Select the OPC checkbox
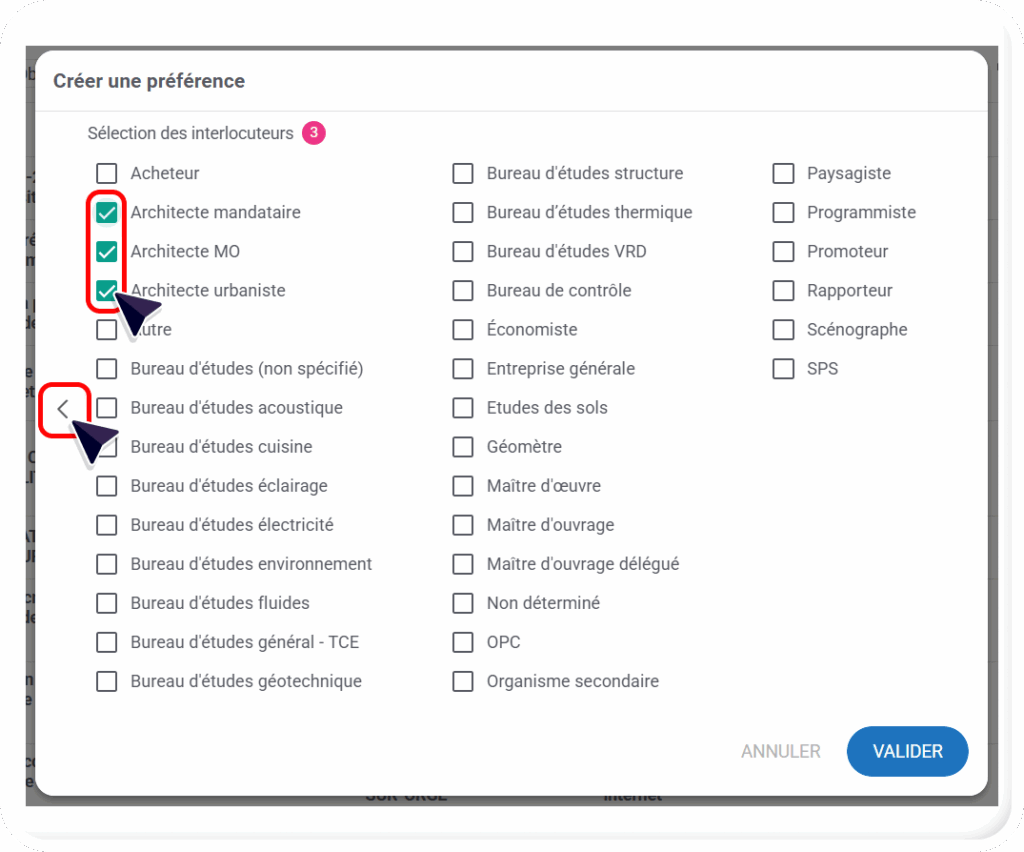Screen dimensions: 1024x852 (x=463, y=642)
